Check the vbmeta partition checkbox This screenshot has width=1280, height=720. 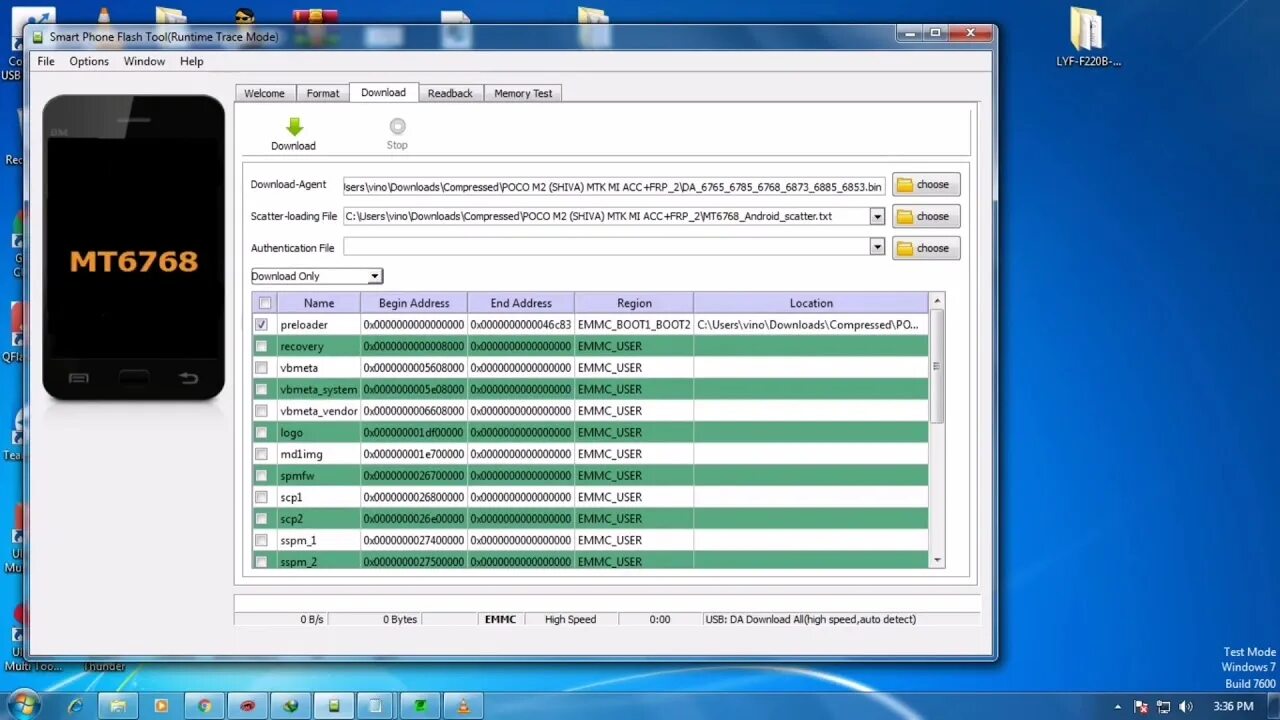pos(262,368)
